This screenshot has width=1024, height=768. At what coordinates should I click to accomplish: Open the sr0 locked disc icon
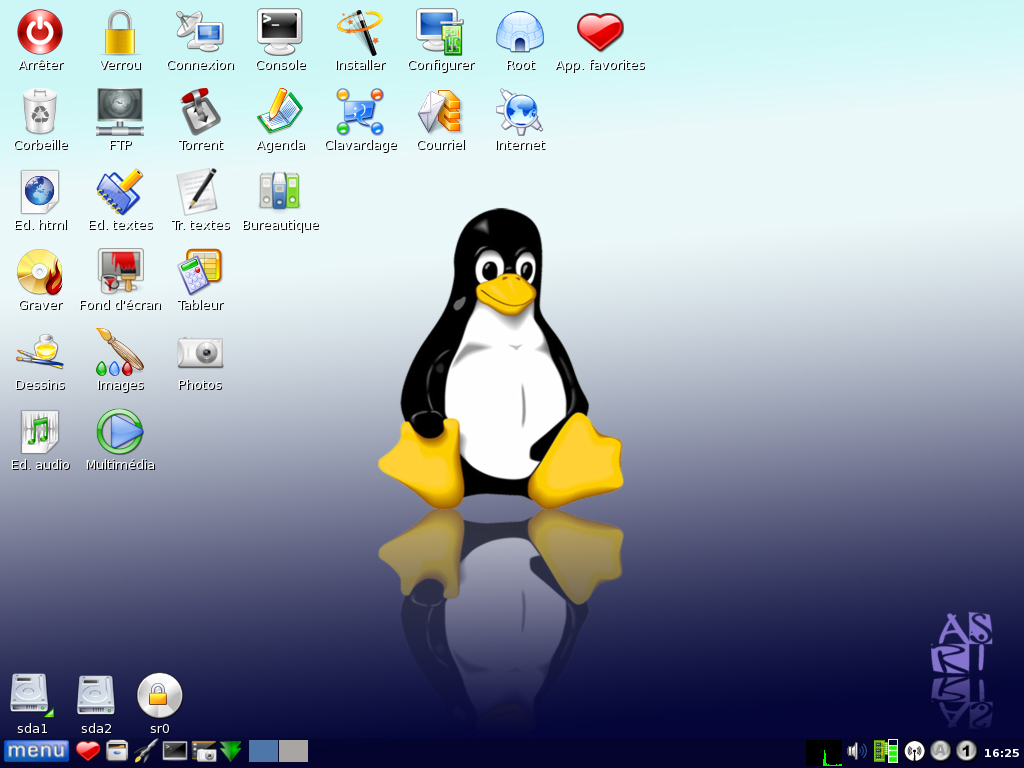click(159, 695)
